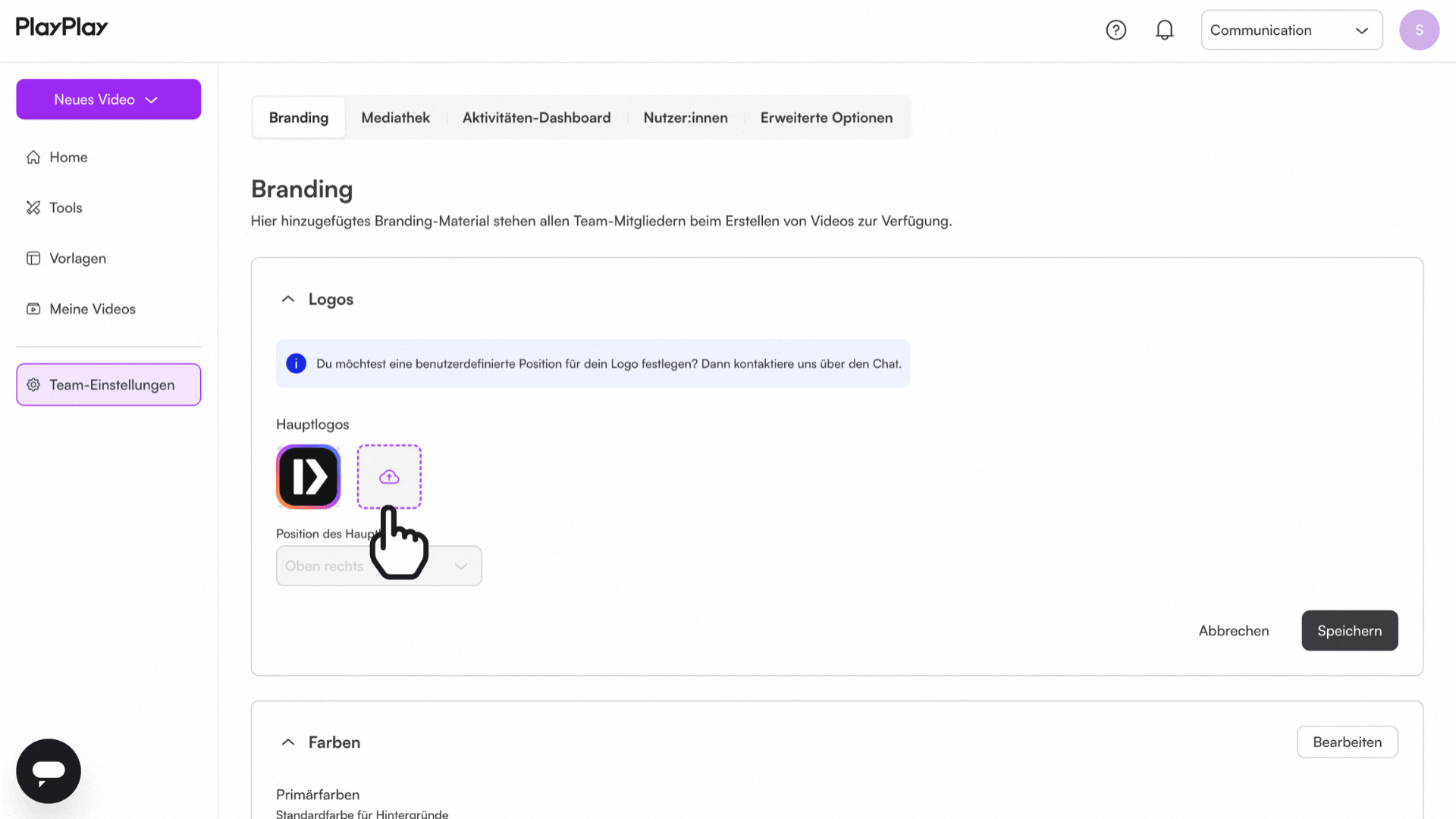Select the existing main logo thumbnail
This screenshot has width=1456, height=819.
click(x=308, y=476)
